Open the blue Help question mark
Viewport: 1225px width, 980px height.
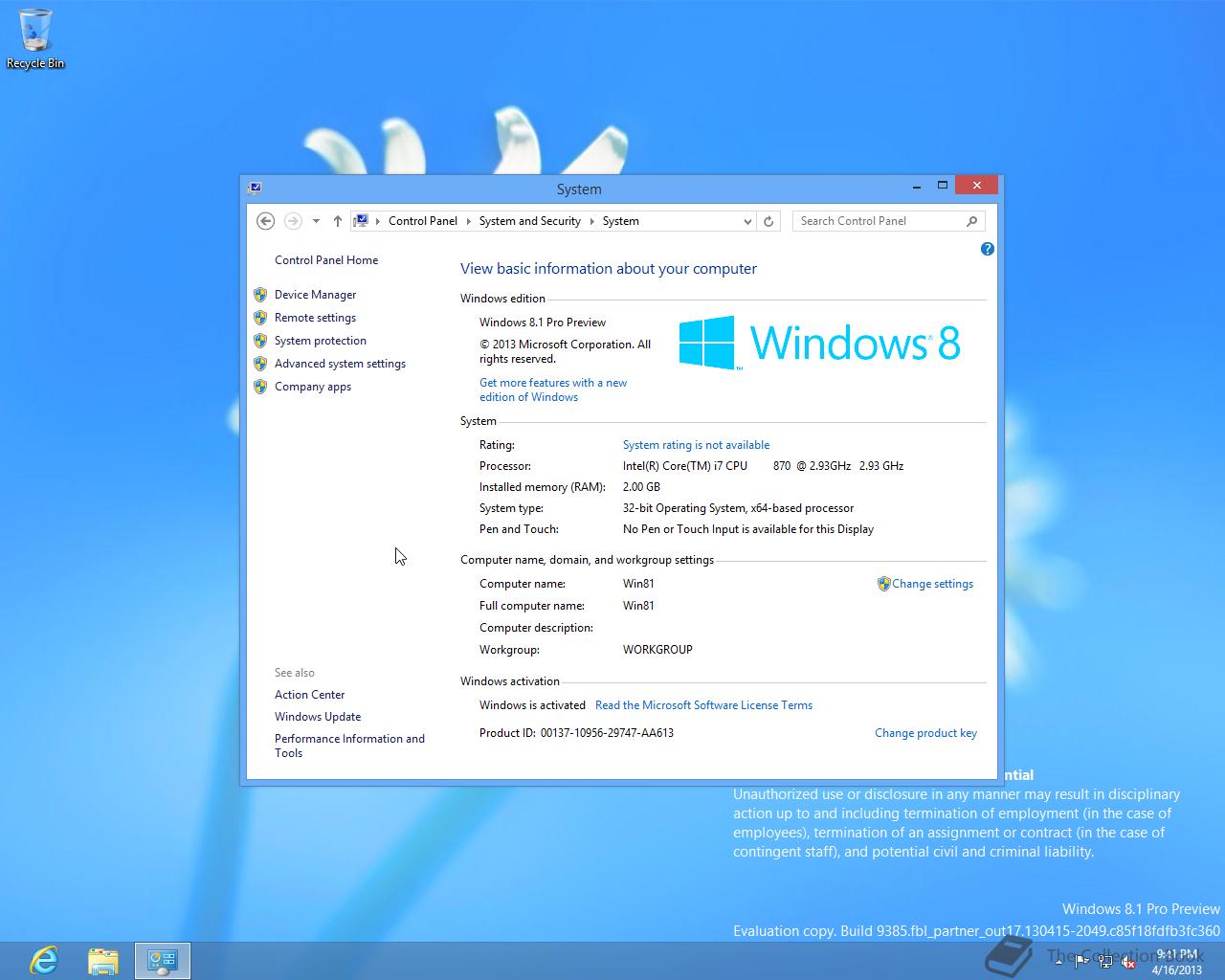tap(988, 249)
